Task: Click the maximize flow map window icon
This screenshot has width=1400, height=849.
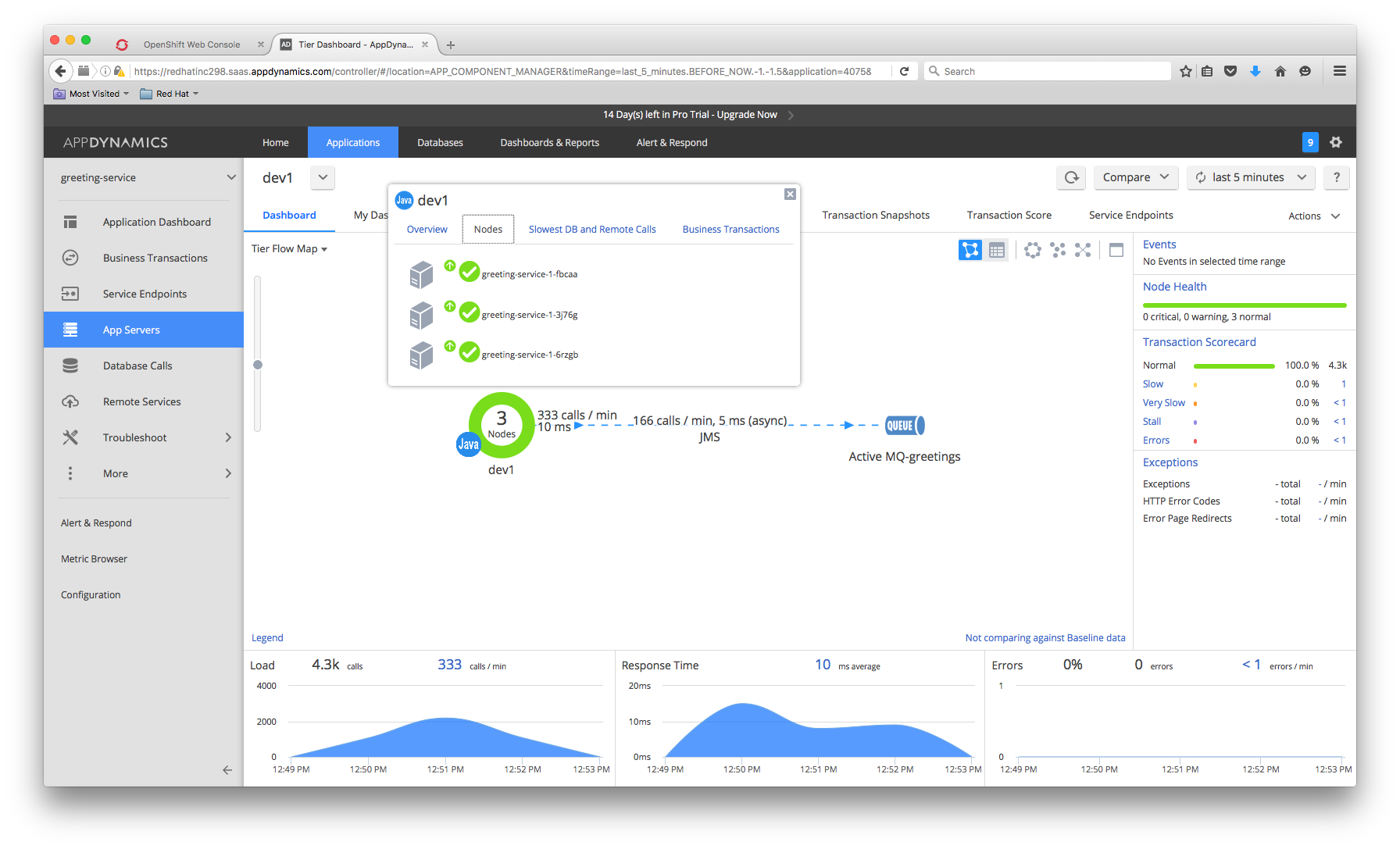Action: pyautogui.click(x=1116, y=250)
